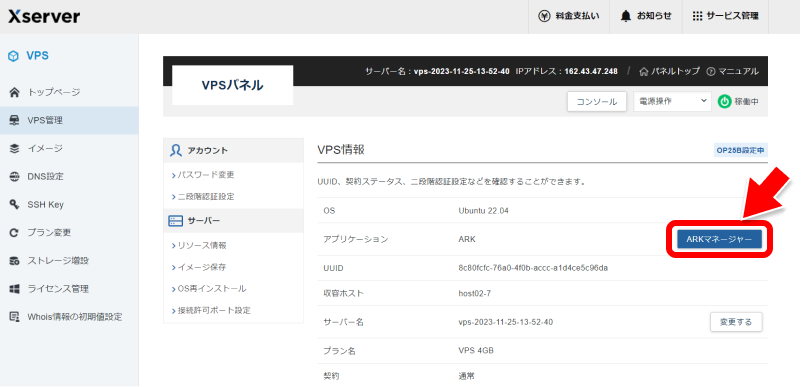Click the 通常 contract value
Screen dimensions: 805x387
[x=466, y=376]
